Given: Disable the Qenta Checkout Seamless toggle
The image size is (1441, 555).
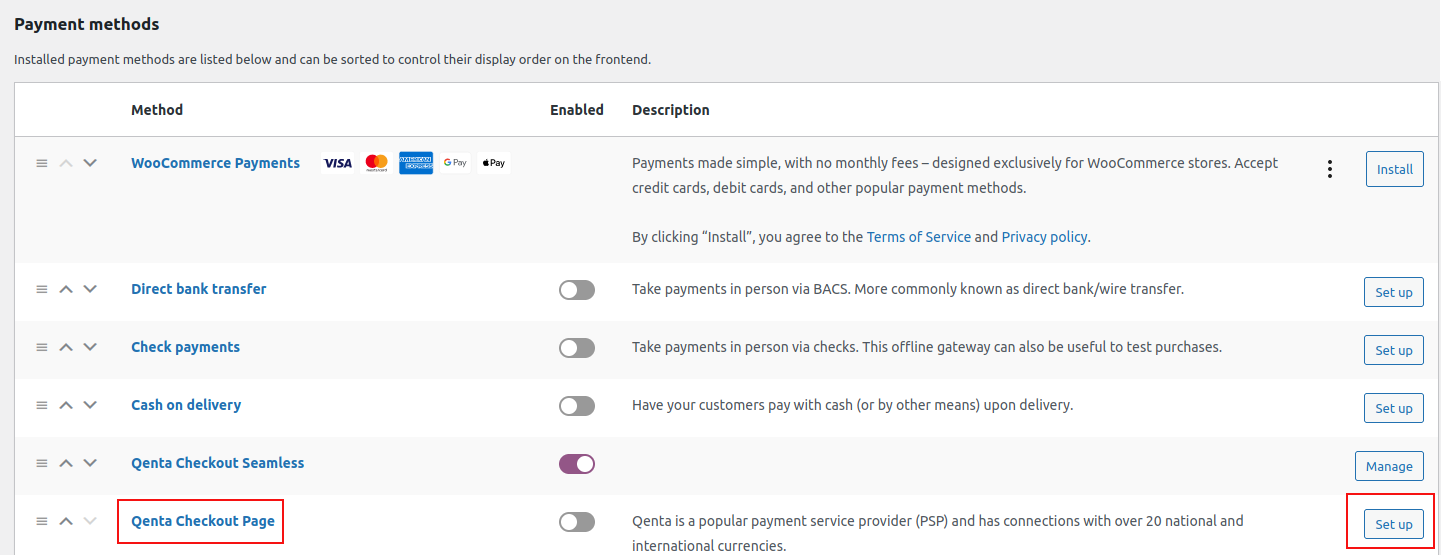Looking at the screenshot, I should point(577,464).
